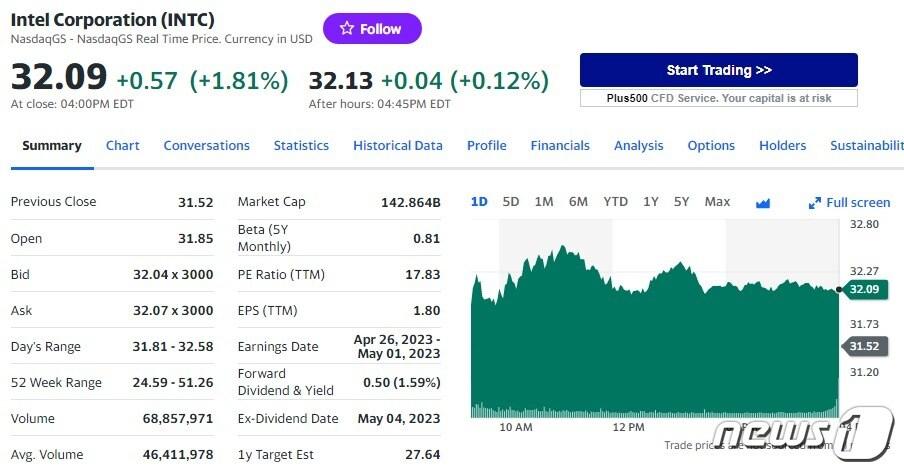Click the 31.52 previous close marker
904x473 pixels.
click(x=862, y=346)
